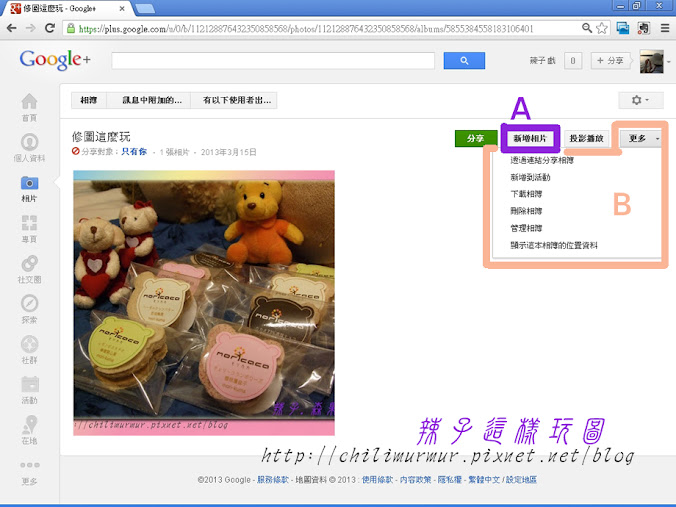Click dropdown arrow beside profile avatar
This screenshot has height=507, width=676.
pyautogui.click(x=669, y=62)
